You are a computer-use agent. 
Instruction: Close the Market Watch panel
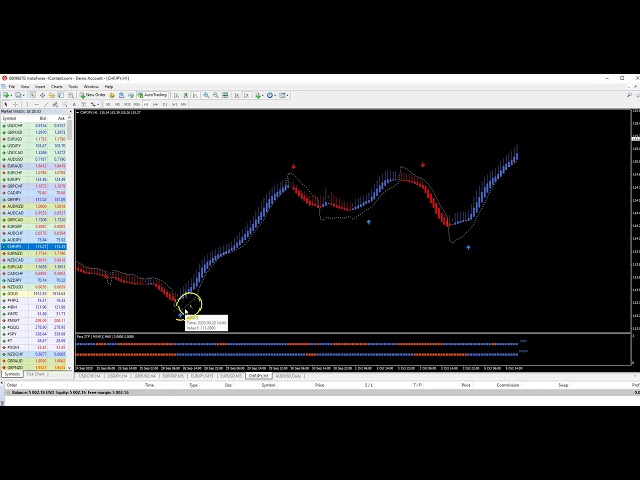[x=71, y=112]
